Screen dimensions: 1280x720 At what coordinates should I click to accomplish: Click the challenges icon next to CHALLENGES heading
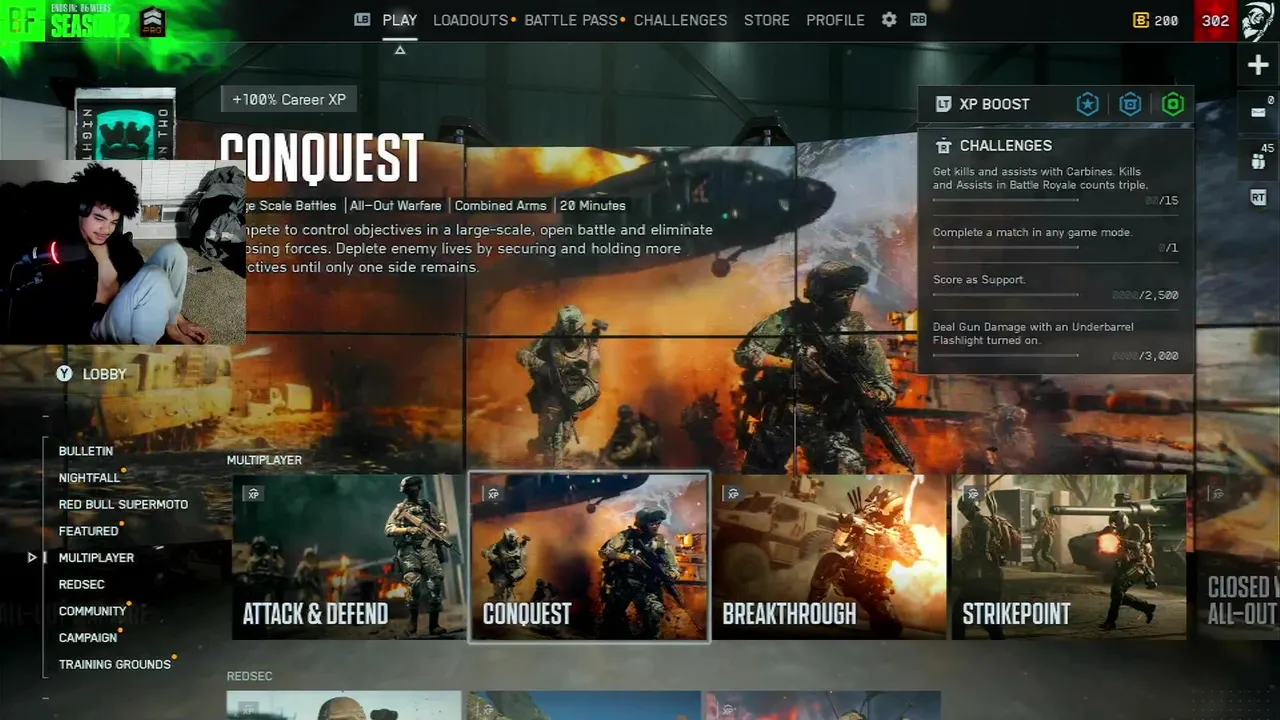pyautogui.click(x=943, y=146)
